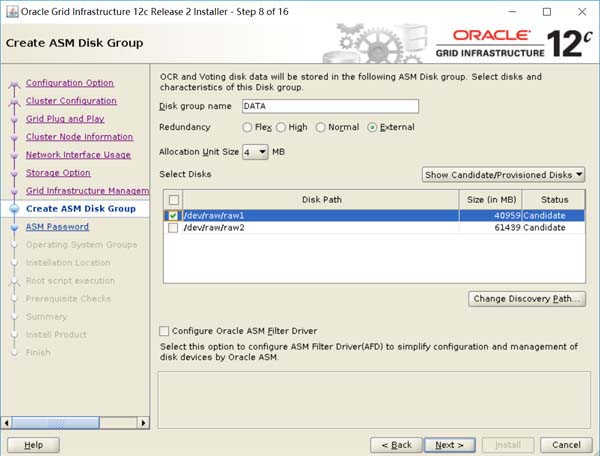
Task: Click the 40959 size cell
Action: (507, 216)
